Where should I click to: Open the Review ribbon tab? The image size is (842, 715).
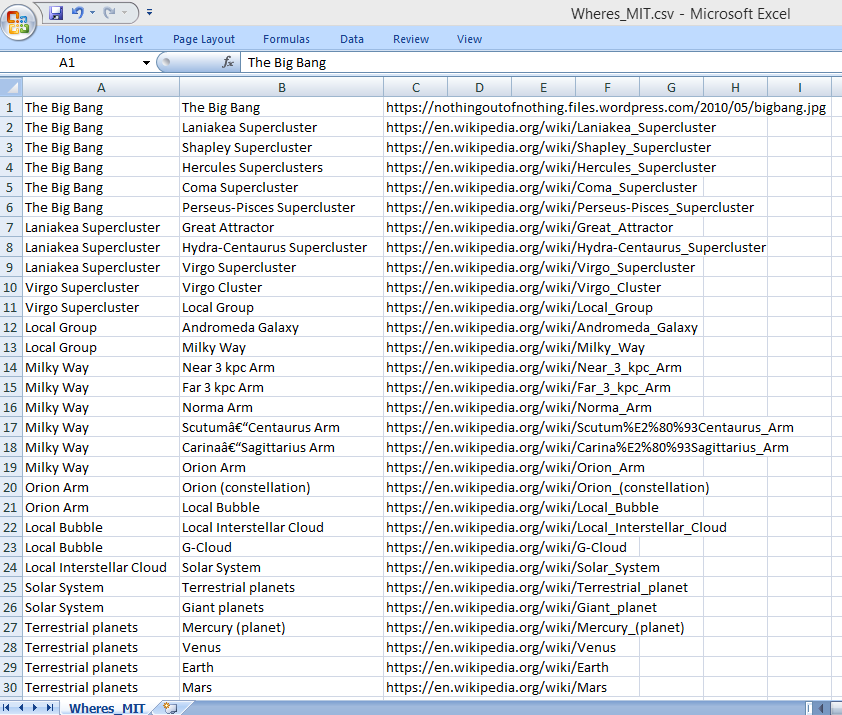(x=411, y=39)
